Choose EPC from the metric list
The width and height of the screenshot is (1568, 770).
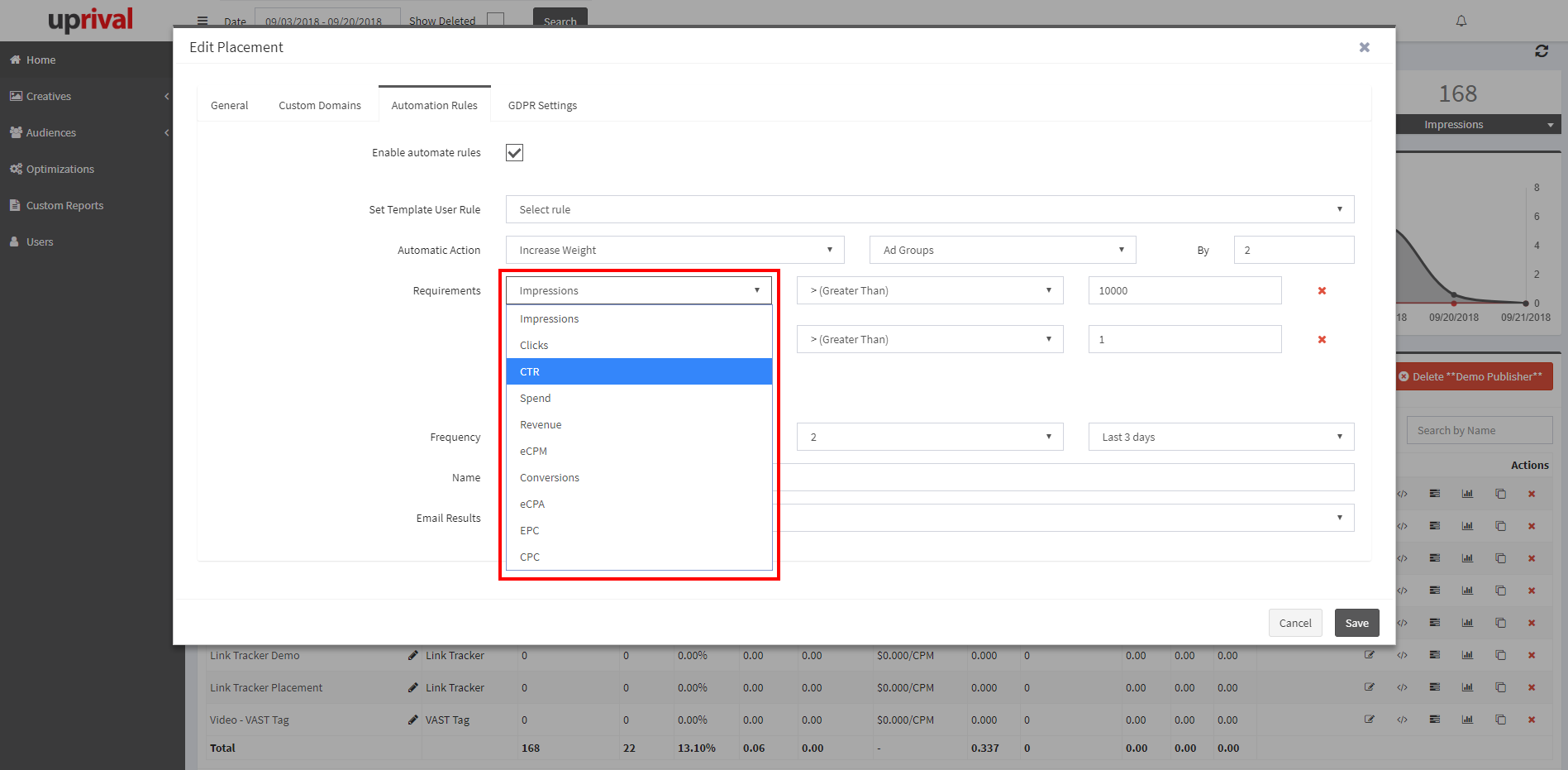[639, 530]
